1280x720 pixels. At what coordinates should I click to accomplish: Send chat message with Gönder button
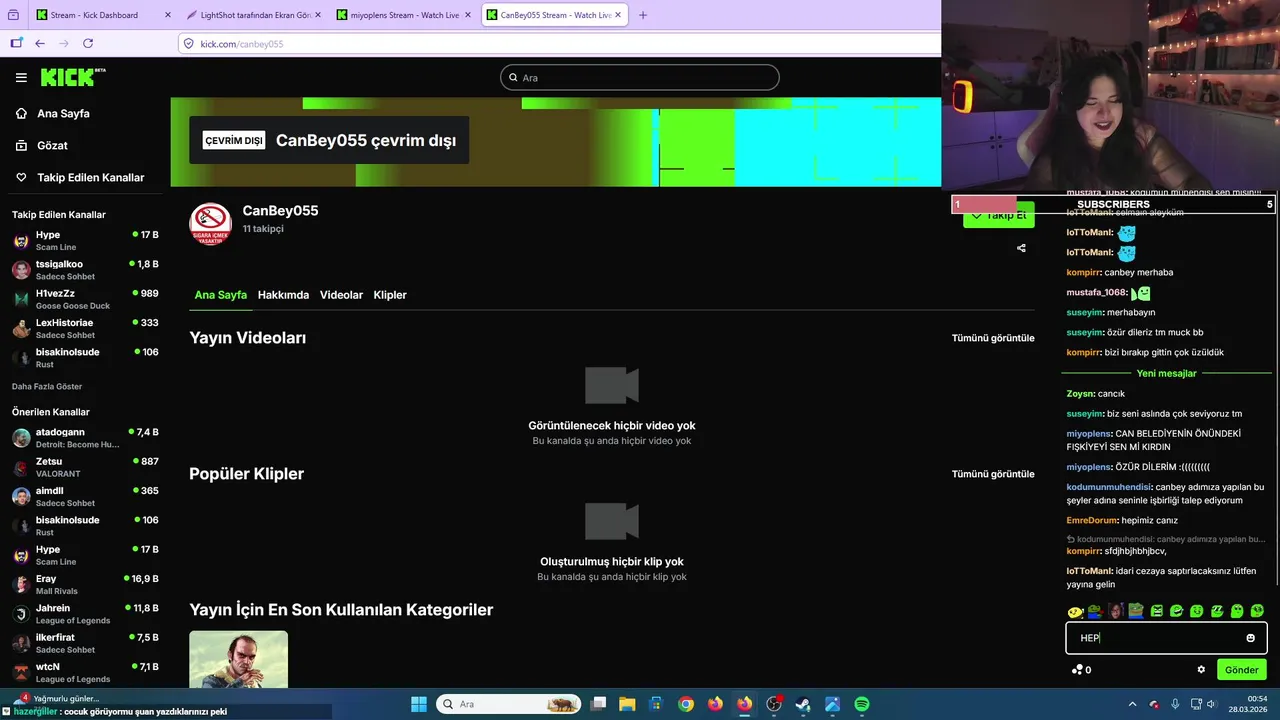tap(1241, 670)
